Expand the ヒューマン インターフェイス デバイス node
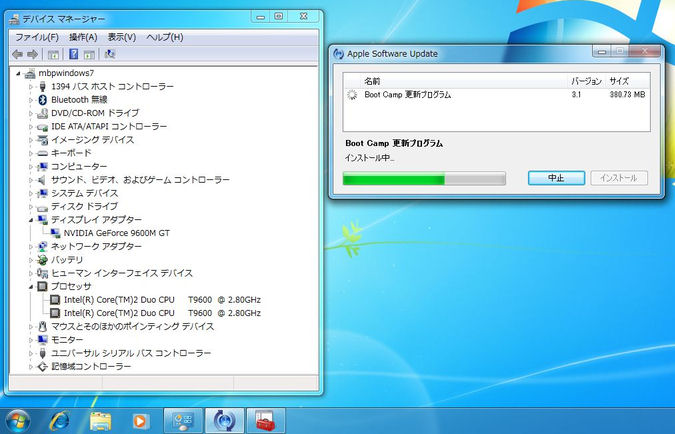 tap(31, 273)
